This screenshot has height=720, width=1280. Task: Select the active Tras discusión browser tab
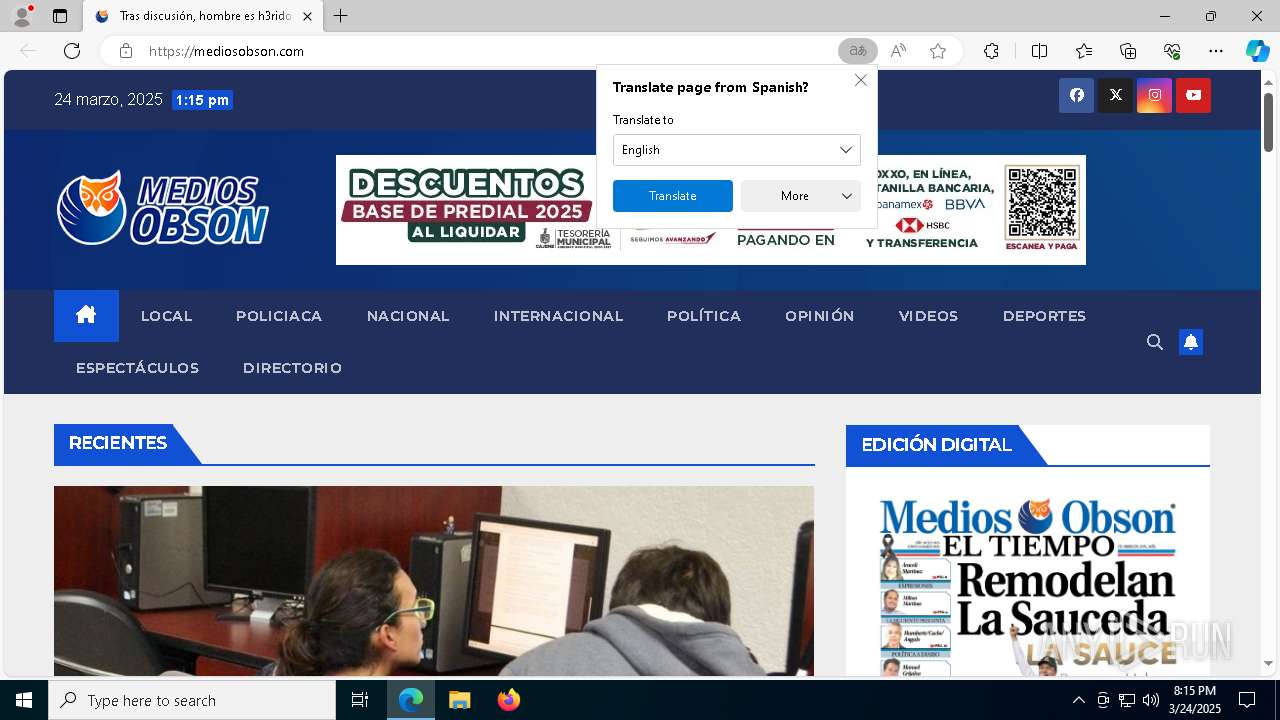204,17
